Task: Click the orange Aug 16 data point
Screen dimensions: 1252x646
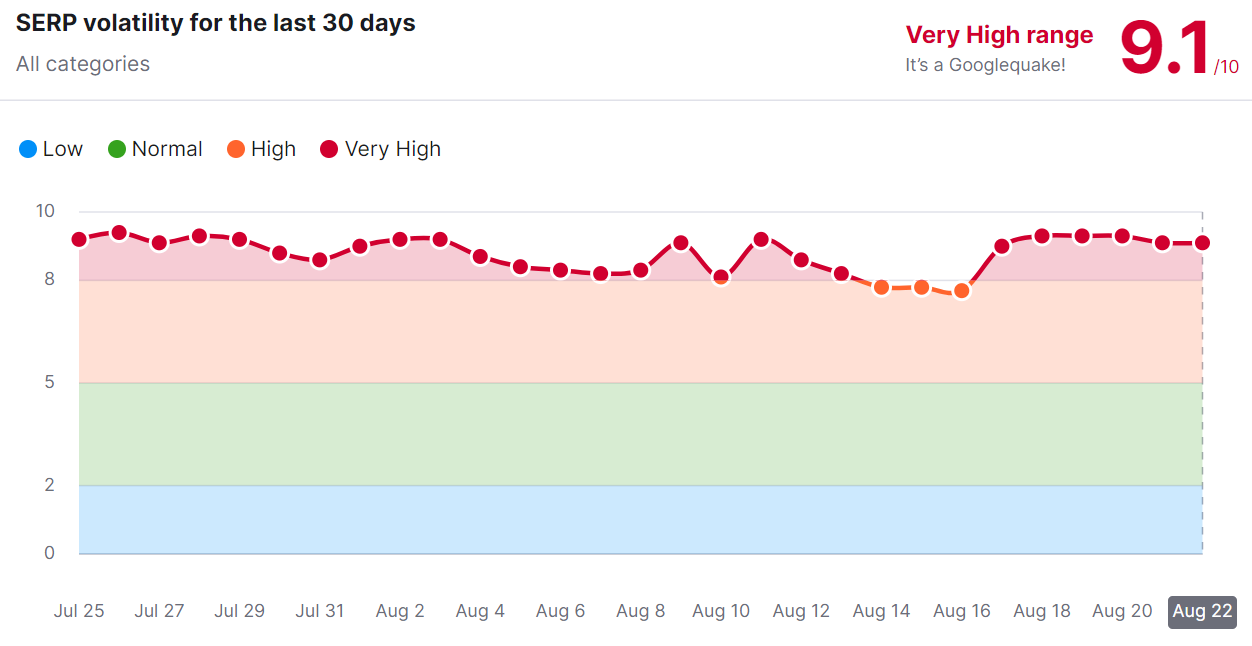Action: pos(962,291)
